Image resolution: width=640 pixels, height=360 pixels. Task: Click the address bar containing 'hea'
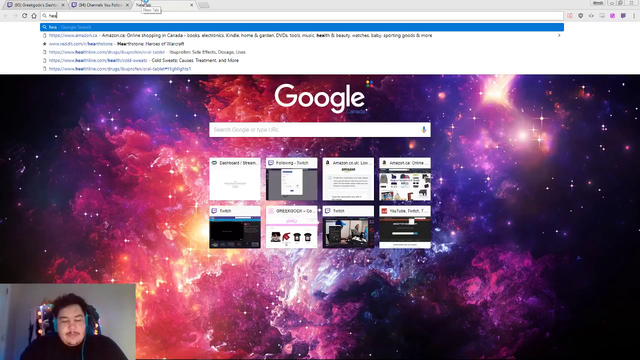(302, 16)
